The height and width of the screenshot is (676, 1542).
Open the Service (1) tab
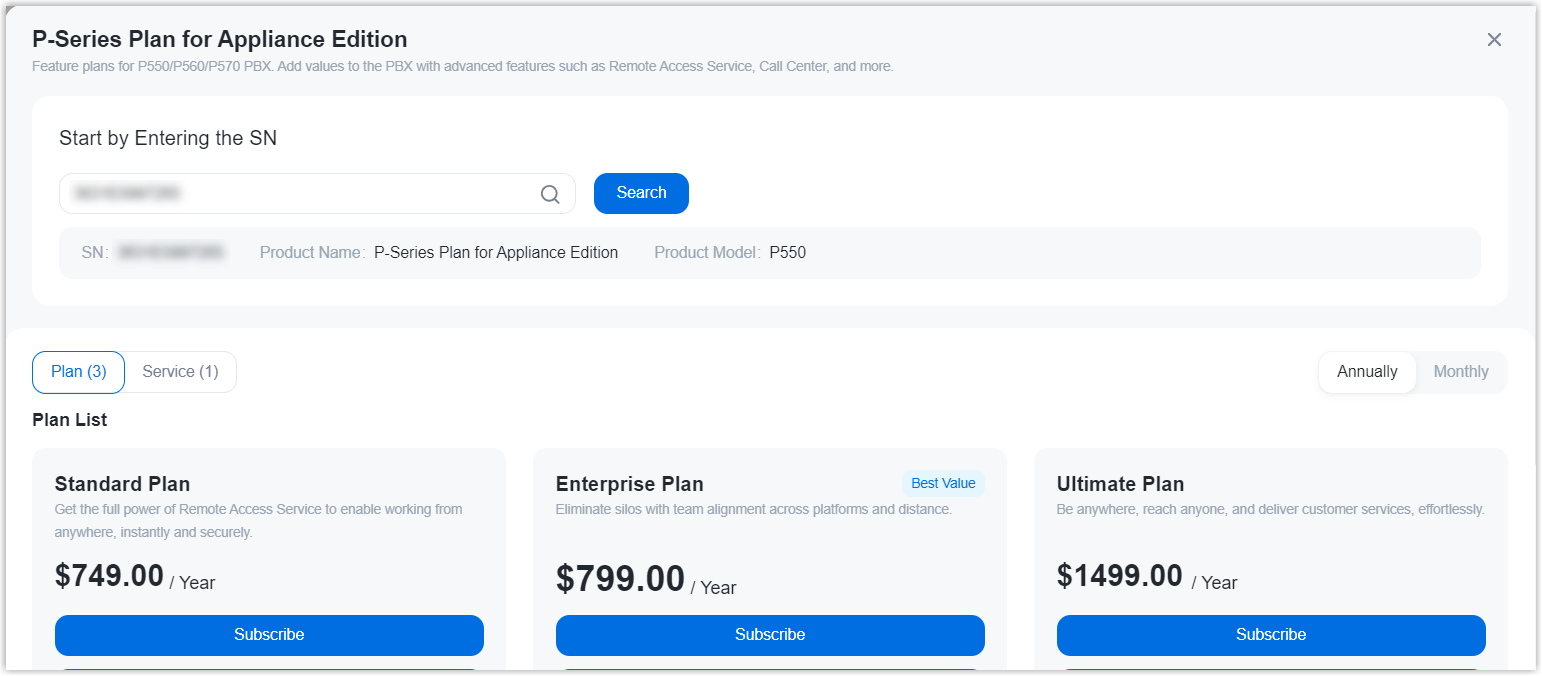[x=180, y=372]
